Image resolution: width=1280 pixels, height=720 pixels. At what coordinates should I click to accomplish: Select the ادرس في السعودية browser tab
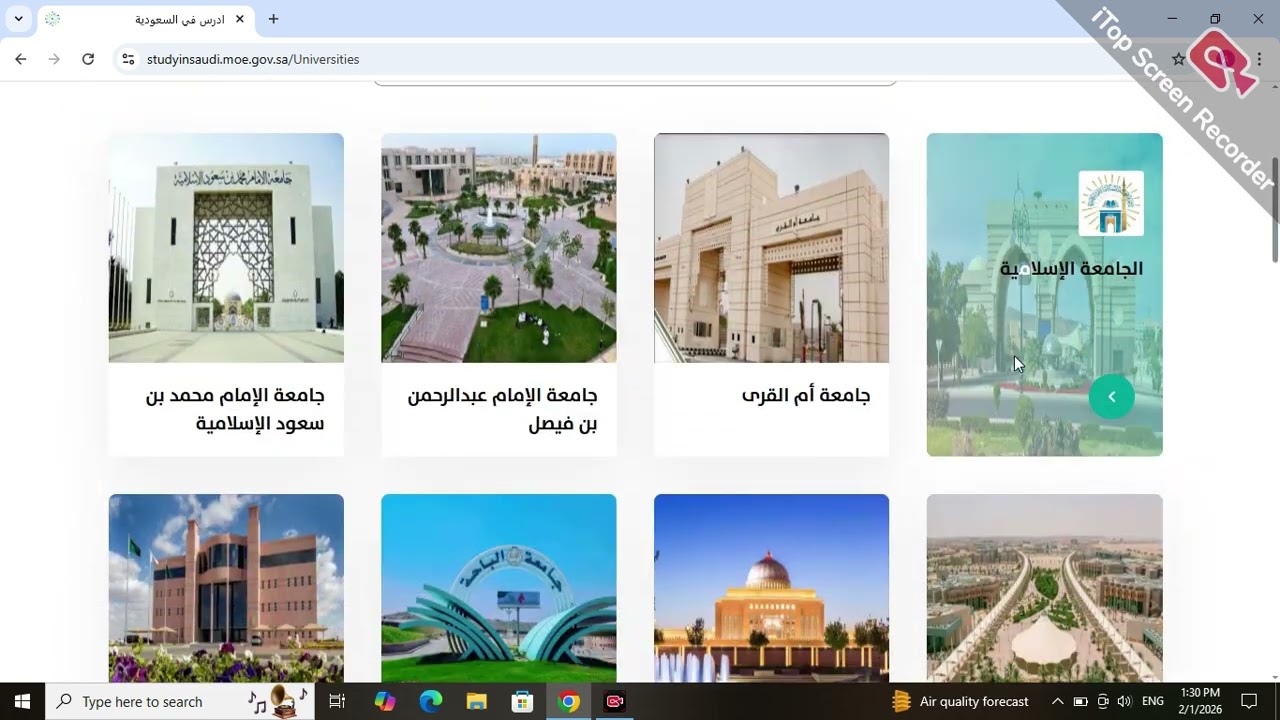pyautogui.click(x=145, y=19)
